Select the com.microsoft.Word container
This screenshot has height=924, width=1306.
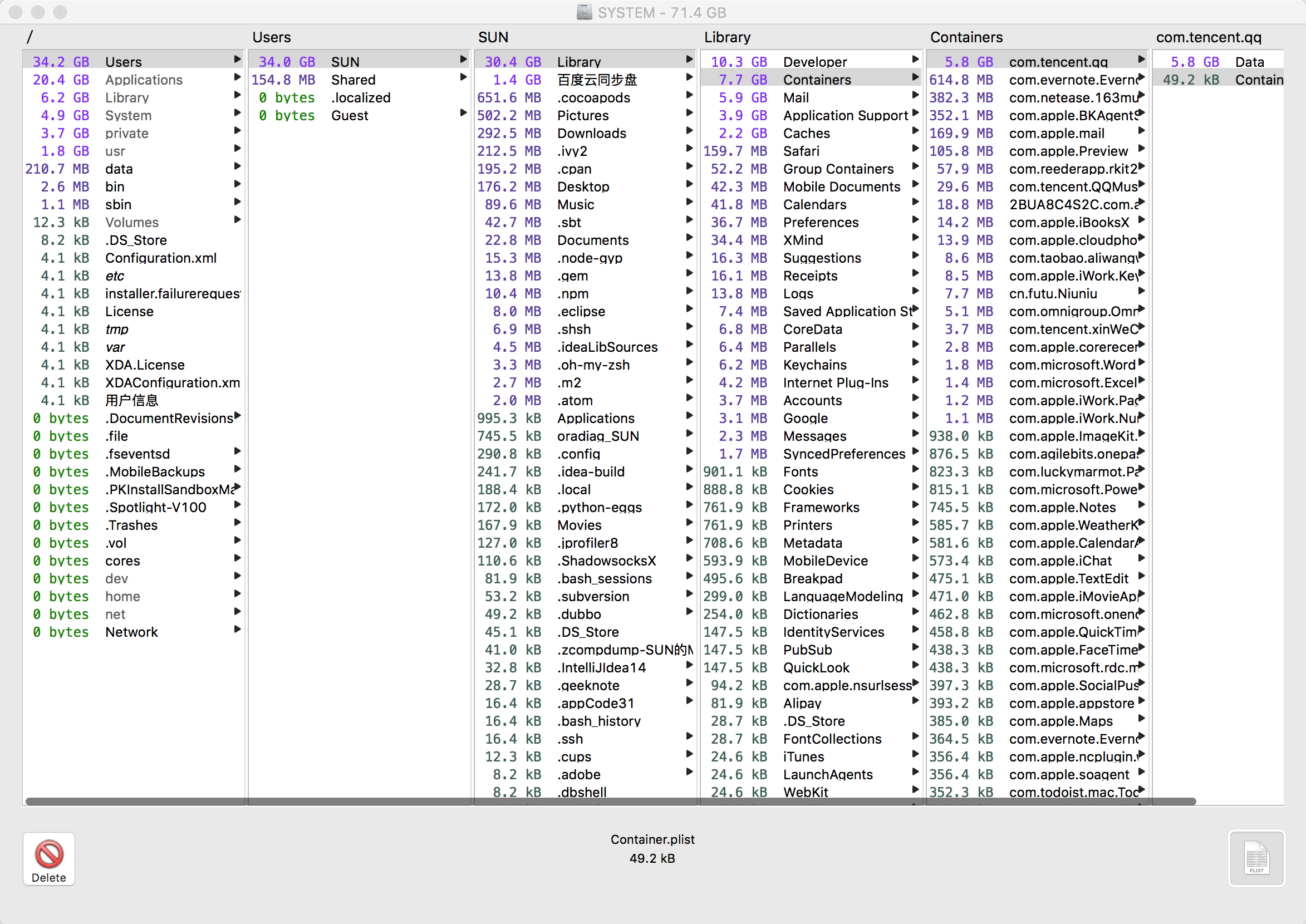(x=1072, y=365)
